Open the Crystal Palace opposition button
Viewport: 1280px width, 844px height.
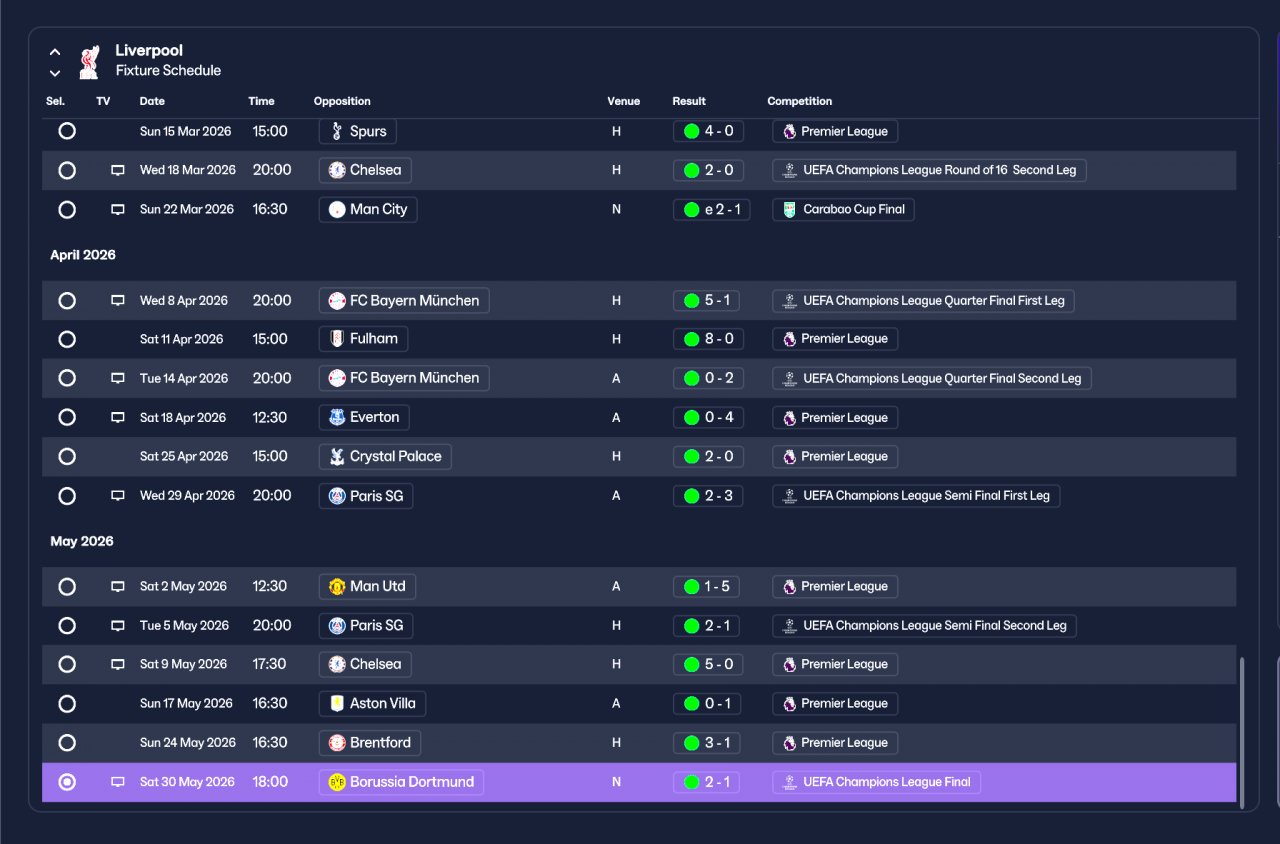click(385, 456)
